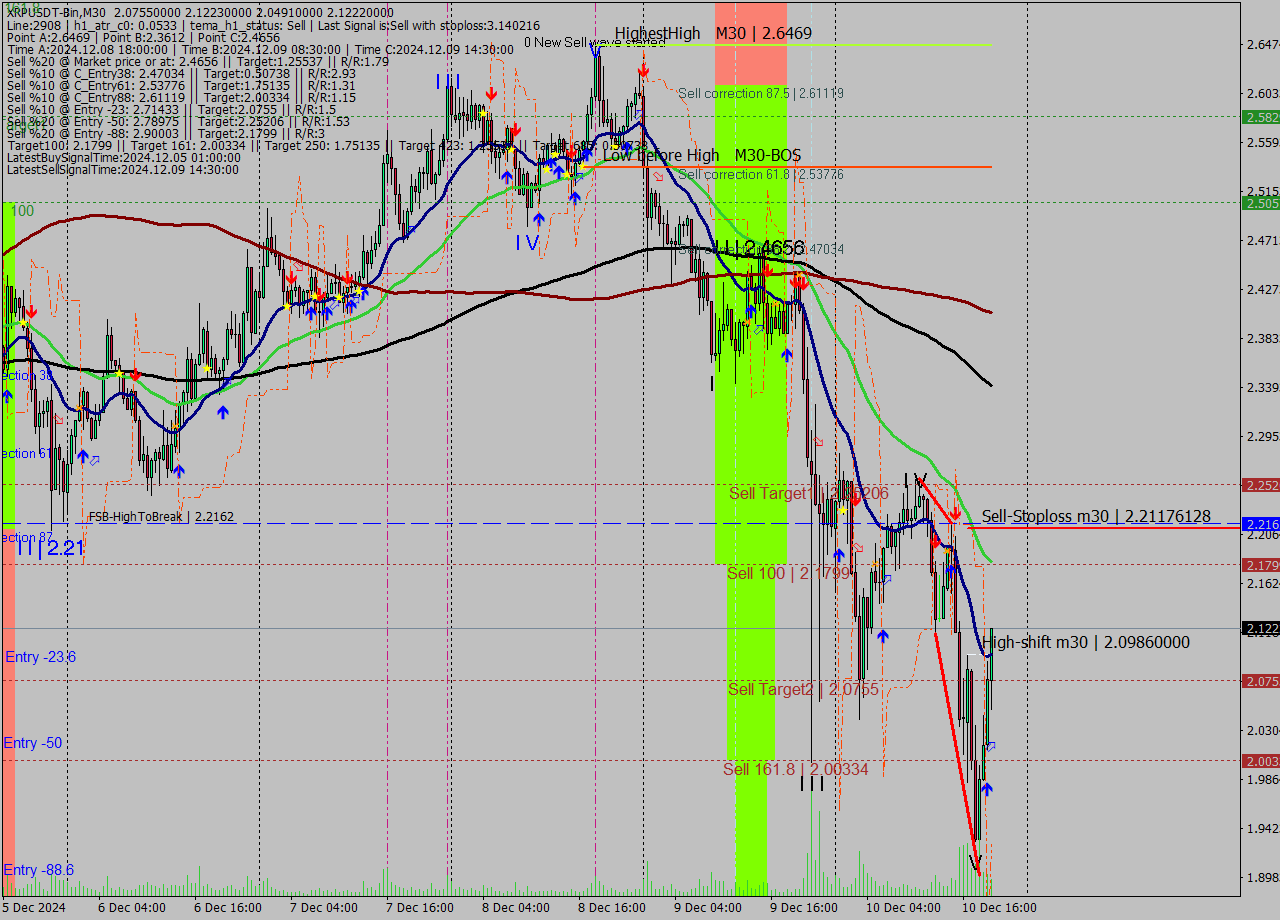Click the 2.471 price axis value
Screen dimensions: 1280x920
click(x=1262, y=240)
